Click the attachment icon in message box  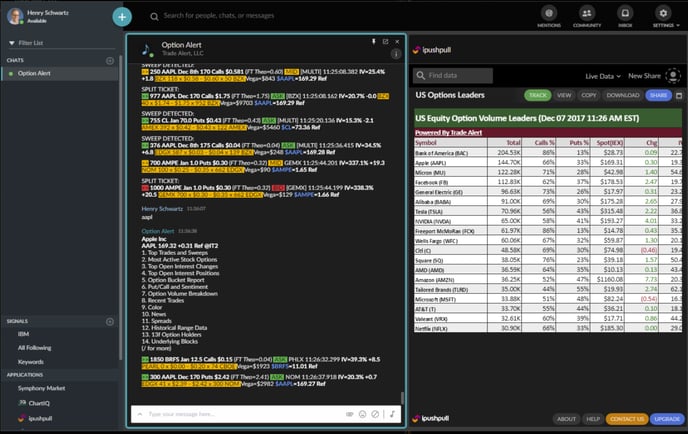pos(349,414)
